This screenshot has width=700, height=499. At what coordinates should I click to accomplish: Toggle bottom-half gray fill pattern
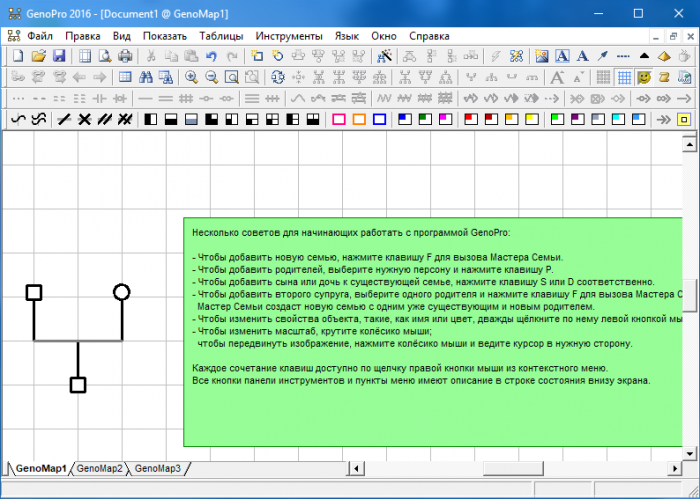click(x=191, y=119)
